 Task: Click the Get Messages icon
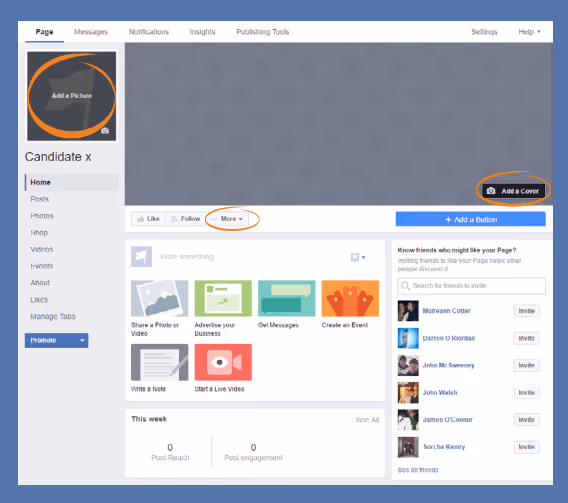[x=287, y=298]
